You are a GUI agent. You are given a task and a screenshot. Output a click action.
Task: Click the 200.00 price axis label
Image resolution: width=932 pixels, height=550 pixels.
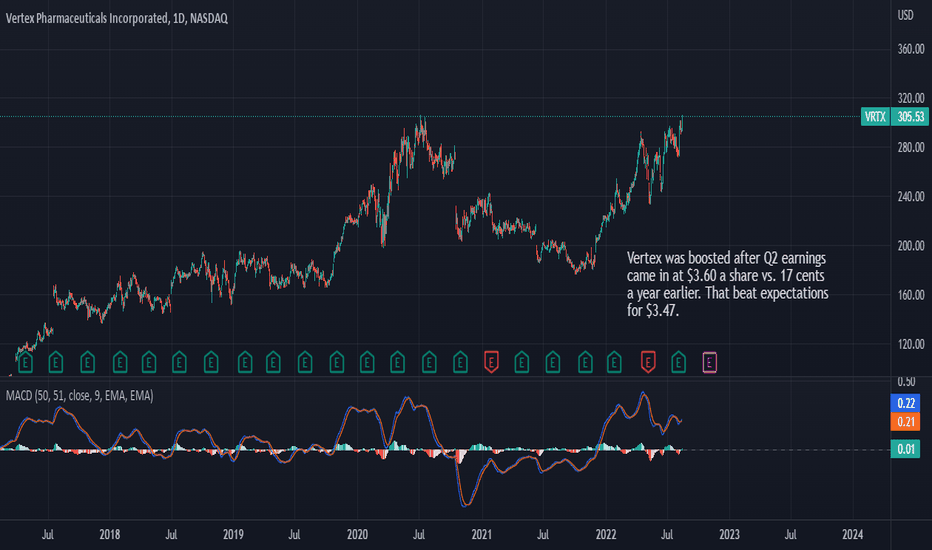(911, 246)
